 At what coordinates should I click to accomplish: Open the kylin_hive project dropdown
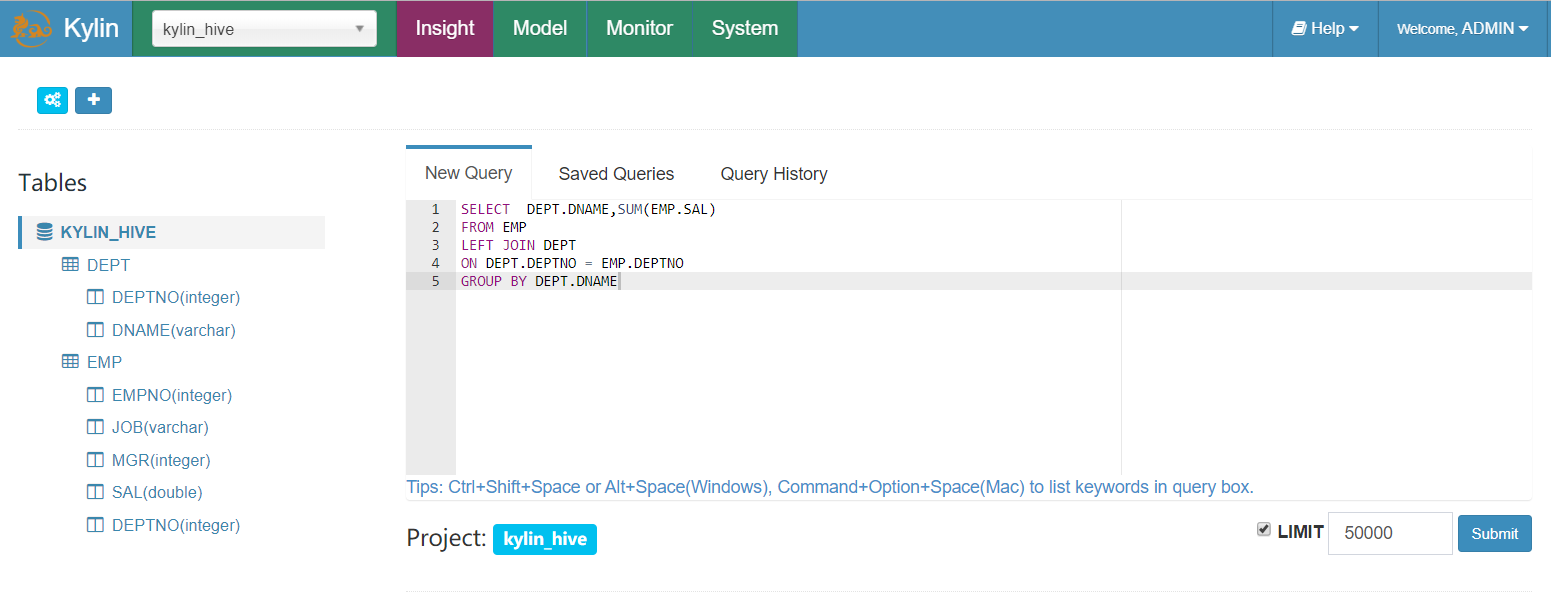point(264,29)
